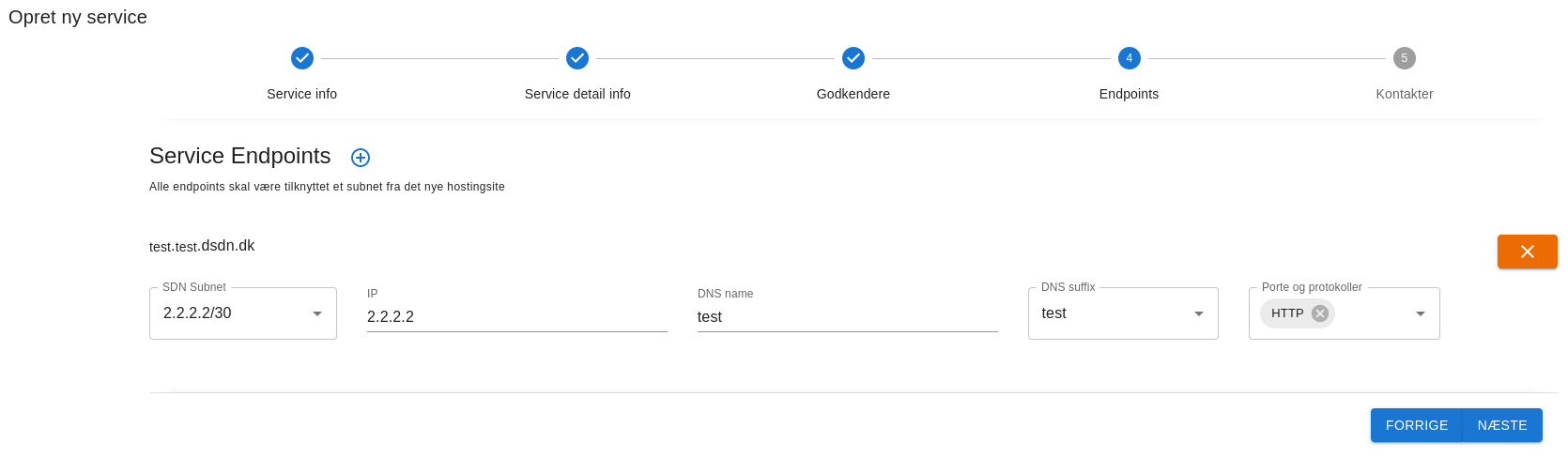Remove the HTTP protocol chip
The image size is (1568, 458).
coord(1320,313)
